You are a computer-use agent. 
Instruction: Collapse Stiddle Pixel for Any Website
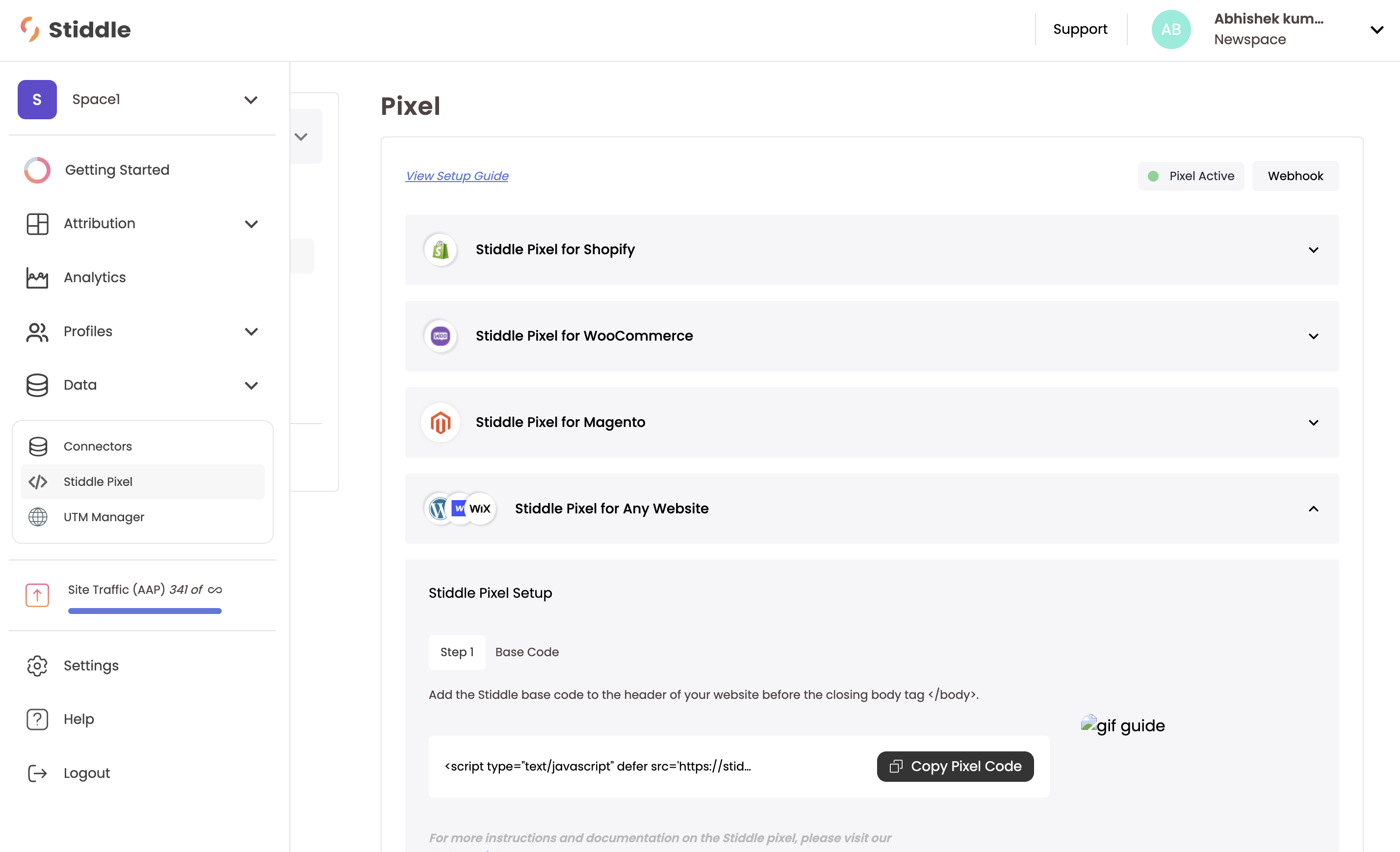tap(1313, 509)
